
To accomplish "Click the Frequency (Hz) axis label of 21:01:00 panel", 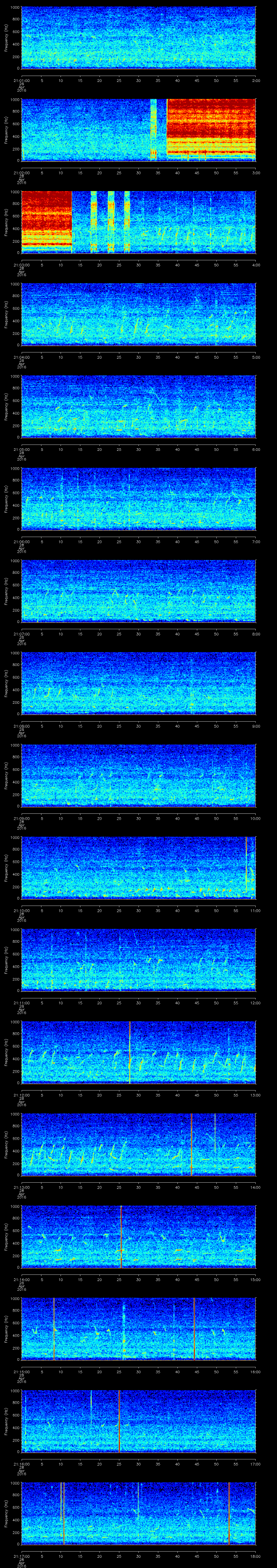I will pos(7,38).
